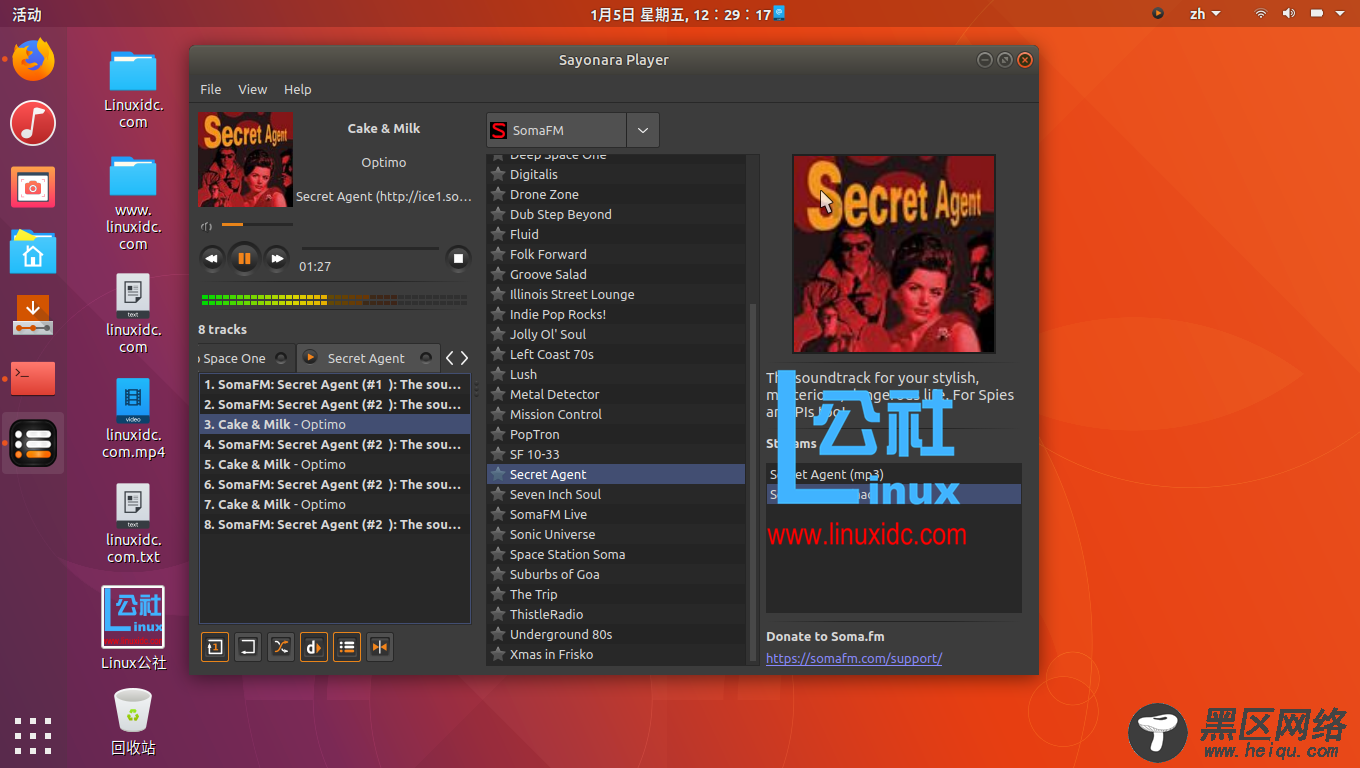Stop playback with the square stop button
The height and width of the screenshot is (768, 1360).
point(458,258)
